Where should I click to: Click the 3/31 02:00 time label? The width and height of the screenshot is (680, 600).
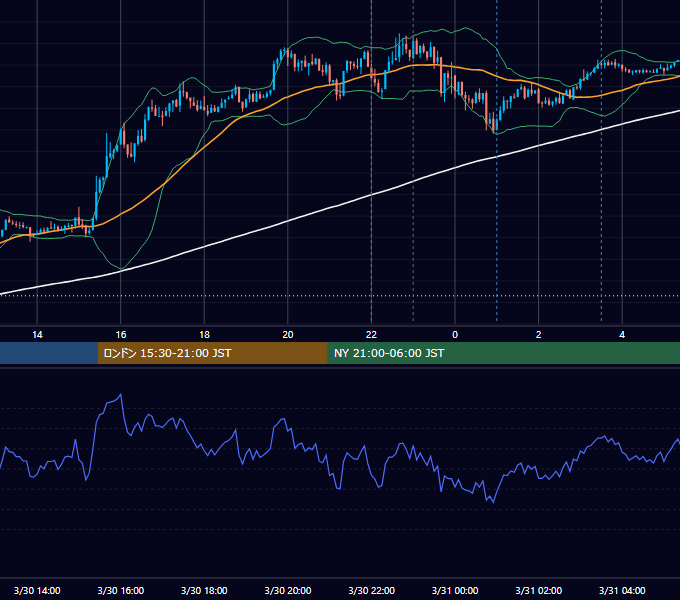[x=538, y=590]
